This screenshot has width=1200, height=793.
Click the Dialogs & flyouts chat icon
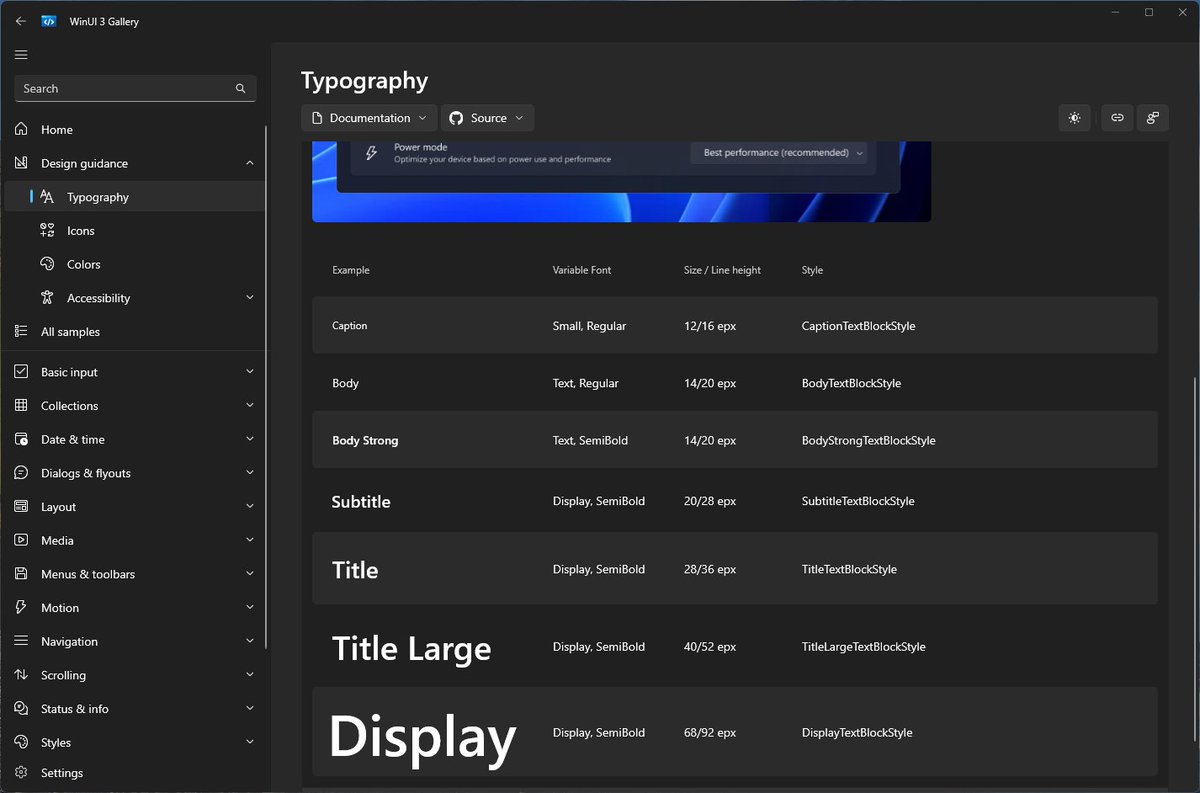(21, 473)
